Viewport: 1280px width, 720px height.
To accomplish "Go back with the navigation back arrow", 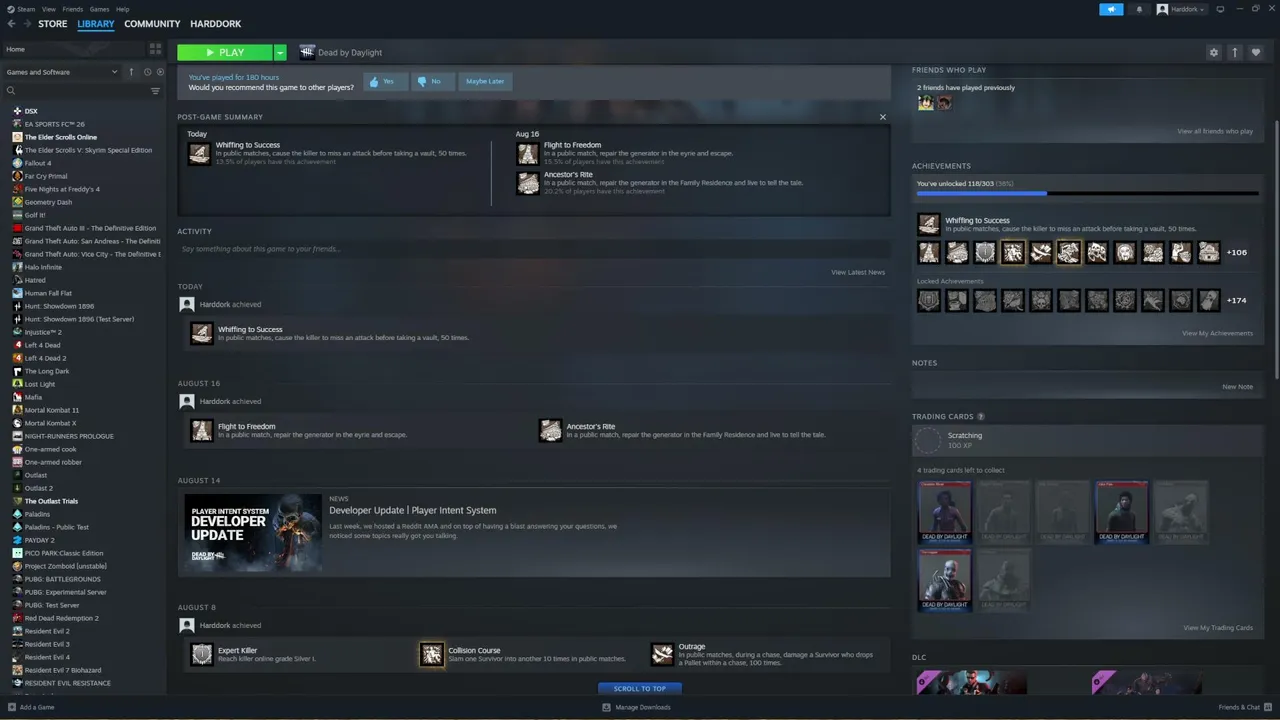I will point(12,24).
